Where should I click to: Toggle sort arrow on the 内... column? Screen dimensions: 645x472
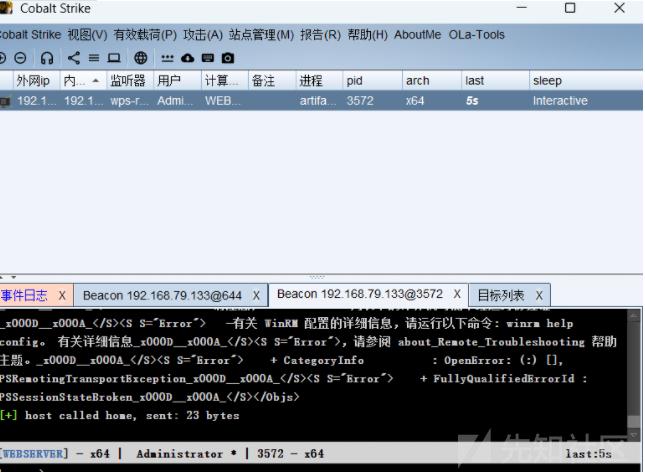(95, 81)
